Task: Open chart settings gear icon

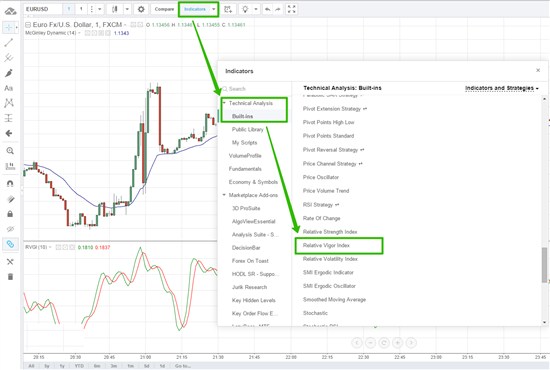Action: 141,9
